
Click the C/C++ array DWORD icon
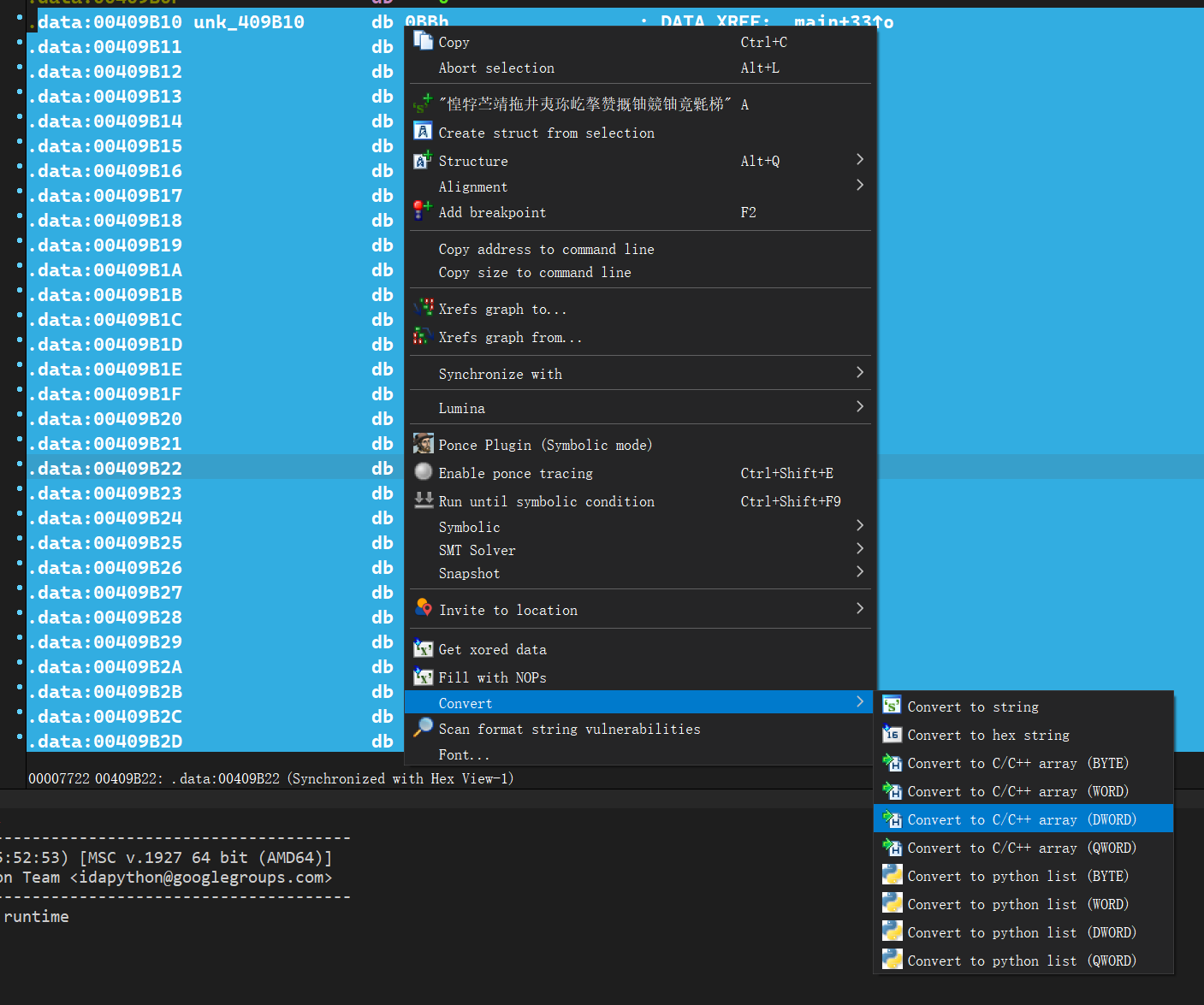[892, 819]
